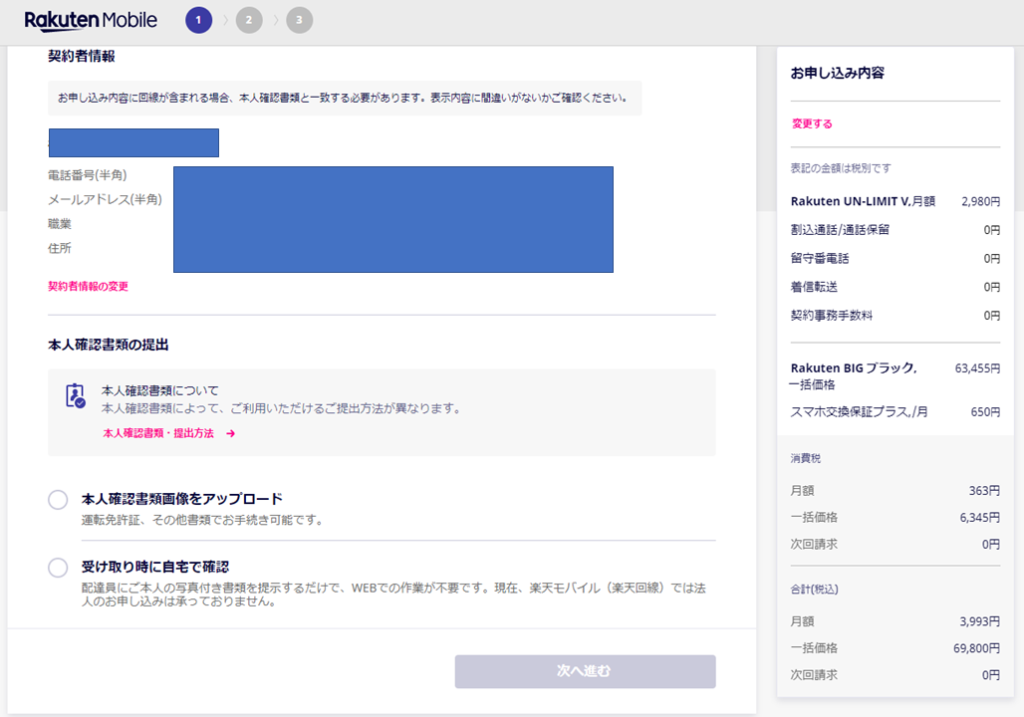
Task: Click 着信転送 row
Action: point(895,287)
